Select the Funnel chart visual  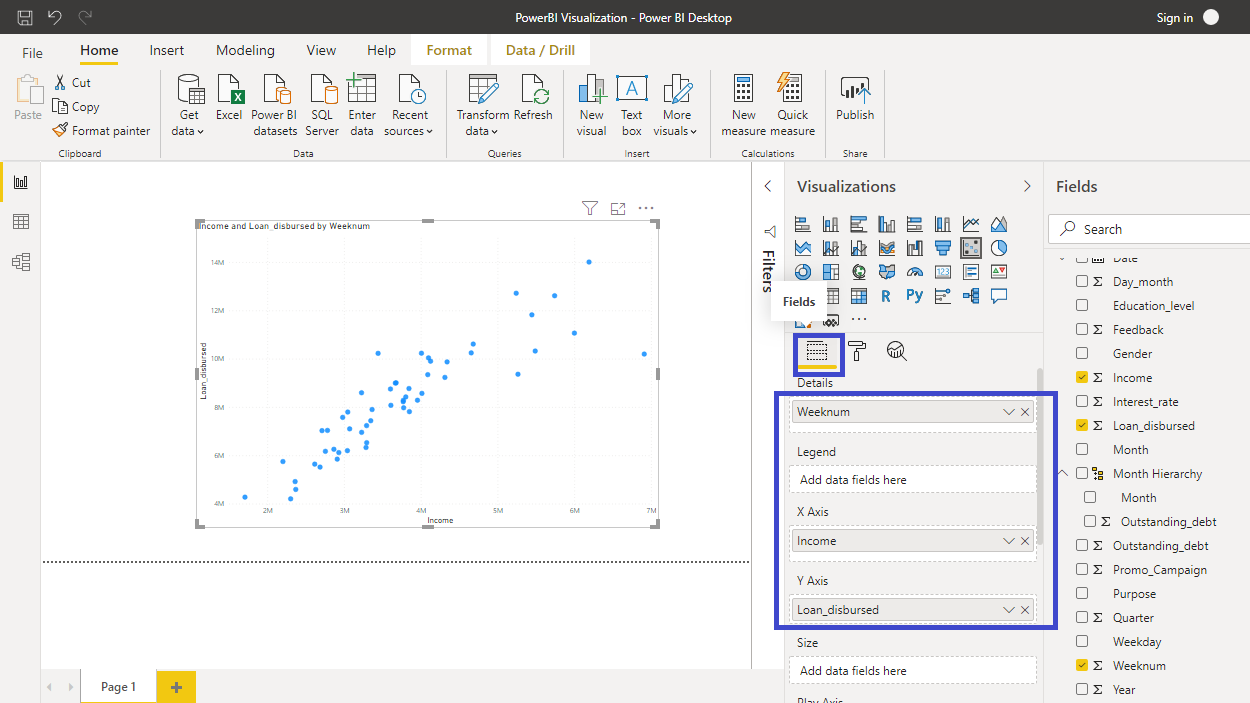943,248
